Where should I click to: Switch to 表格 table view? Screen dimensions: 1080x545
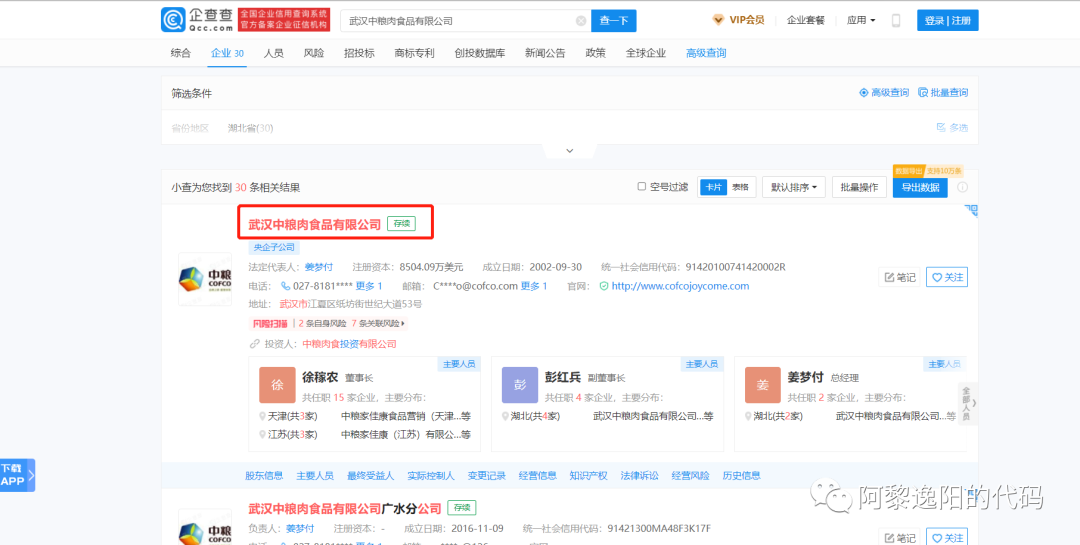pyautogui.click(x=740, y=187)
